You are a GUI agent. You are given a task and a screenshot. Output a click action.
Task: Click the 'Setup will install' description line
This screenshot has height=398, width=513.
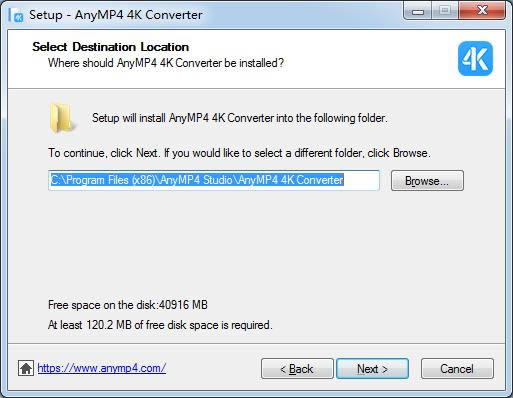[x=240, y=118]
